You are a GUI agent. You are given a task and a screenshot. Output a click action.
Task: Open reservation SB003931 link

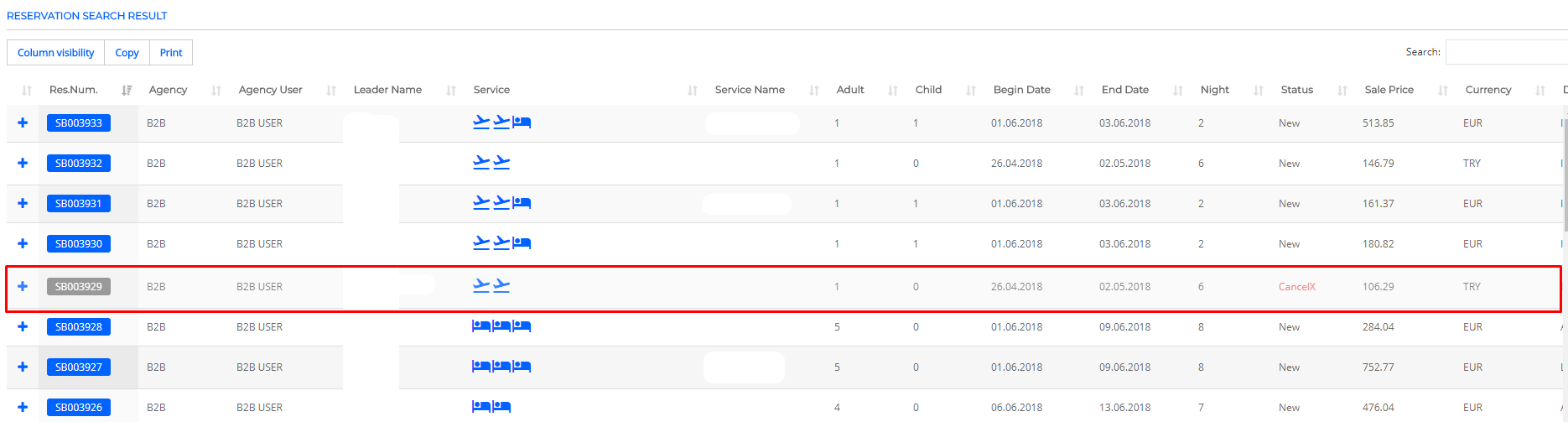tap(79, 204)
